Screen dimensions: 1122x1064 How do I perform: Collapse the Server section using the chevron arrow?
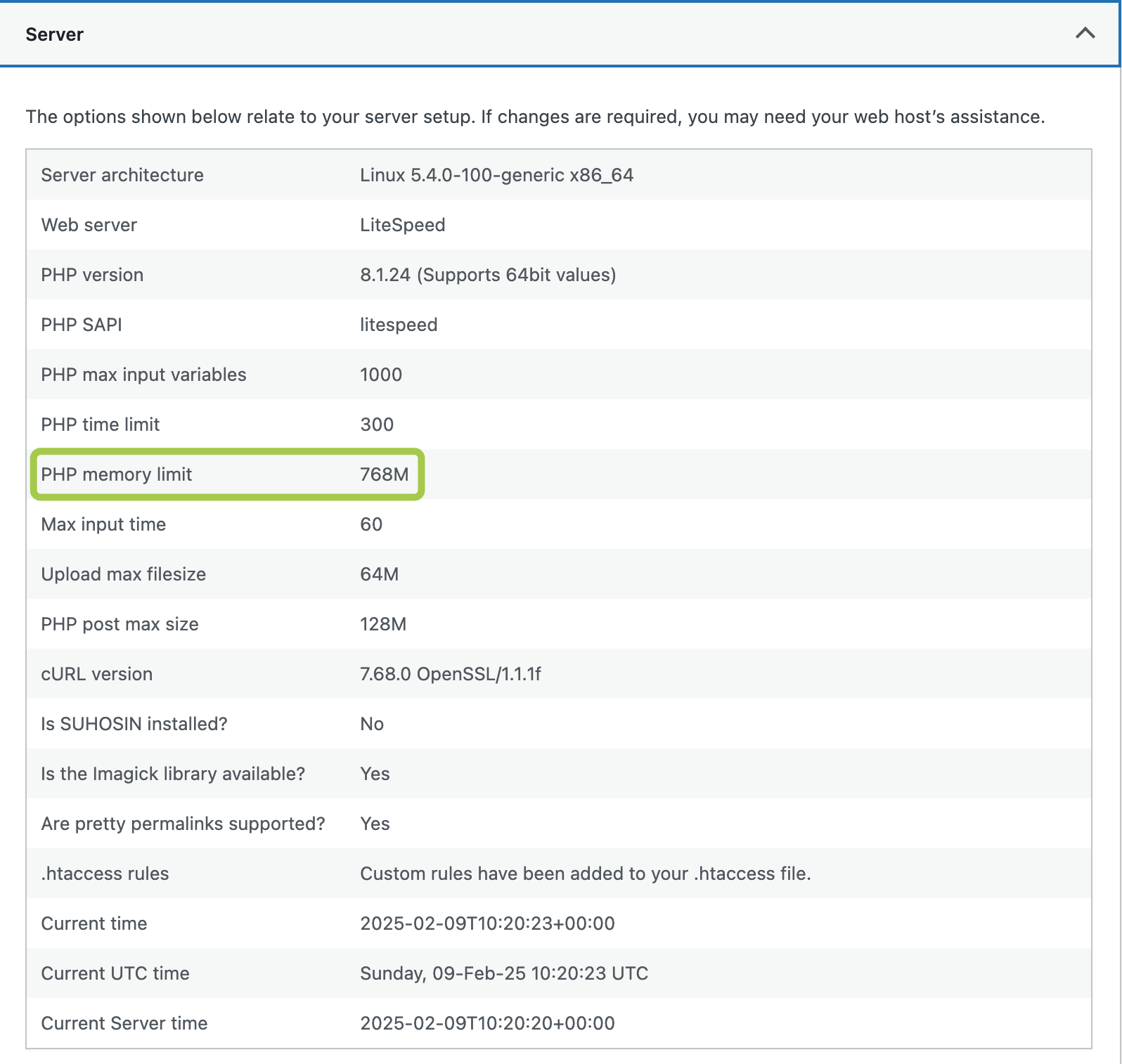point(1085,33)
